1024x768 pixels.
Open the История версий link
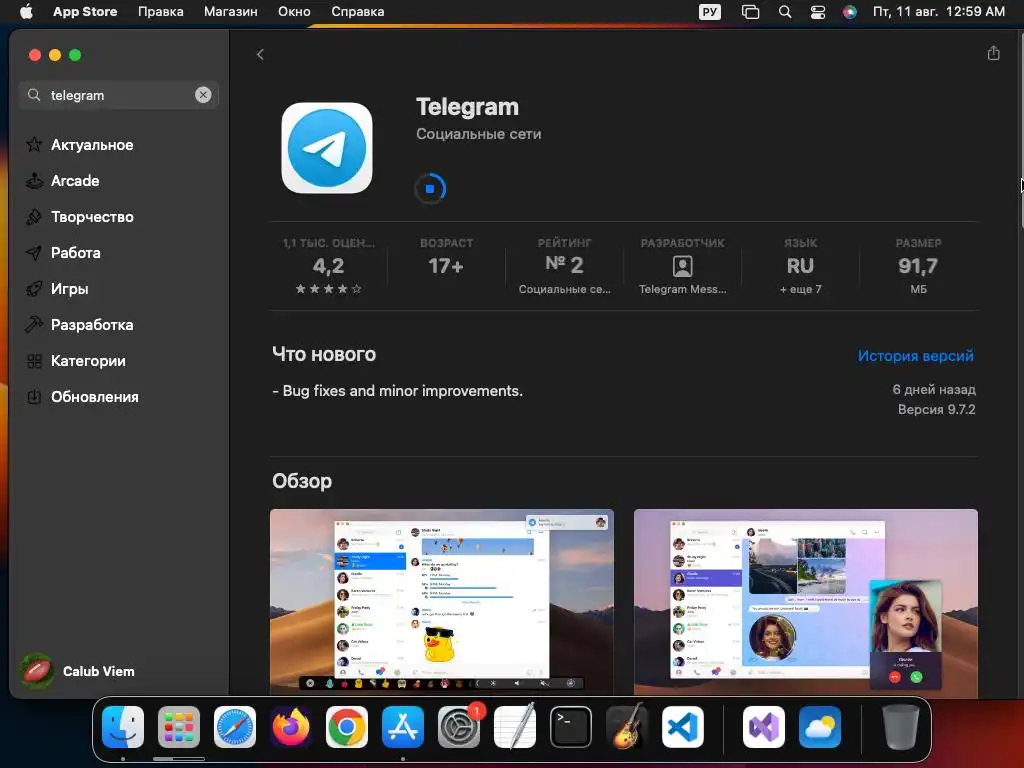[x=915, y=356]
